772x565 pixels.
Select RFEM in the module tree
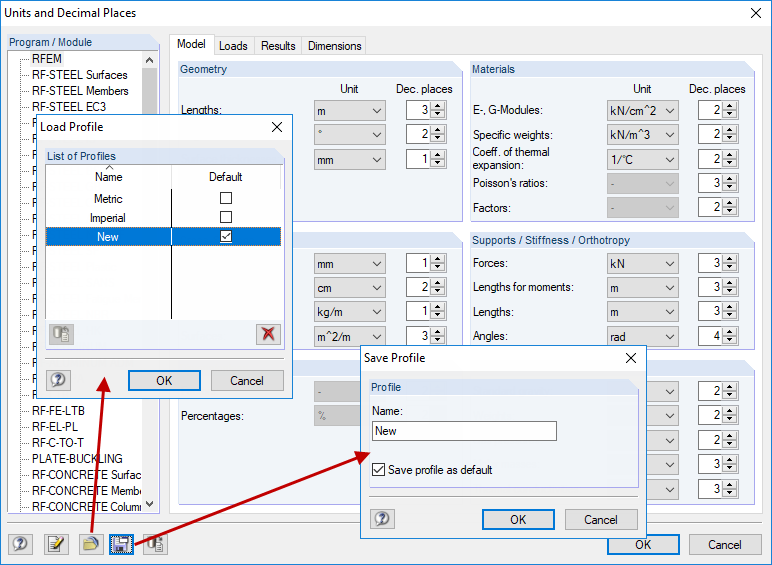(47, 59)
